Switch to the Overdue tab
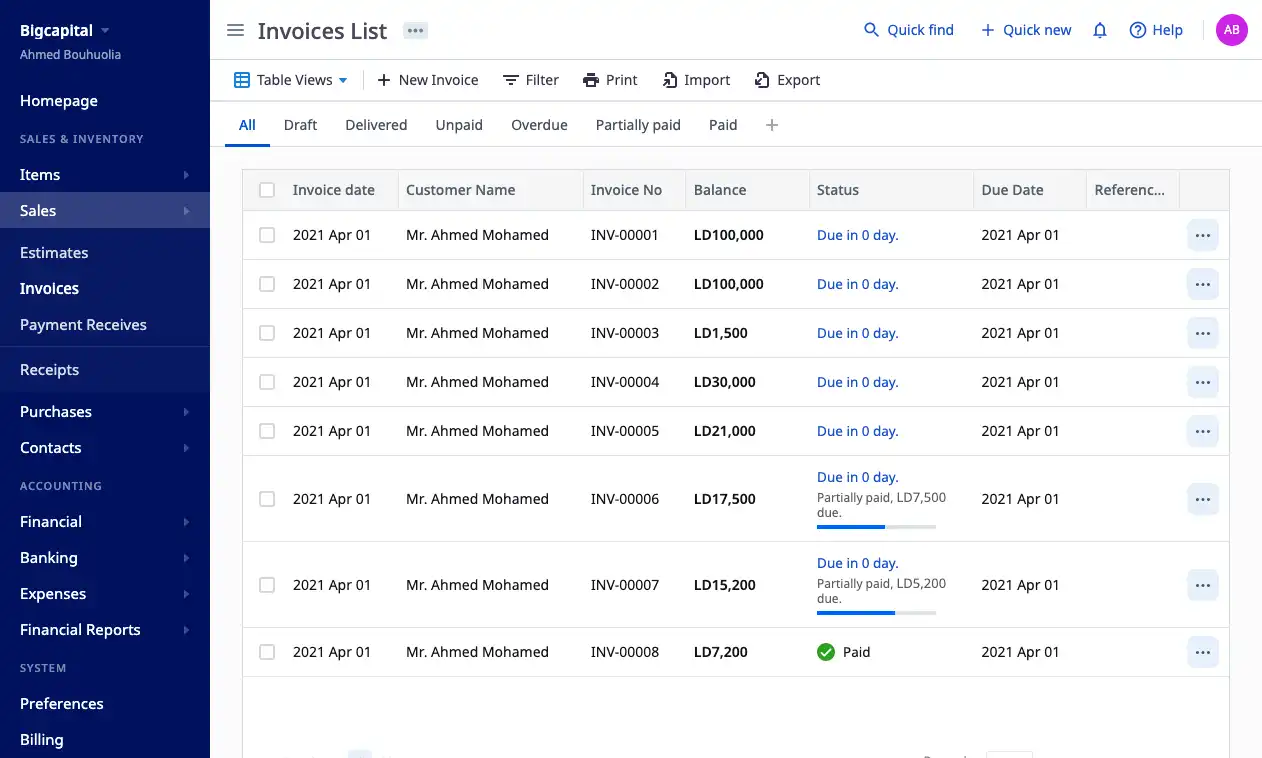This screenshot has height=758, width=1262. coord(539,125)
